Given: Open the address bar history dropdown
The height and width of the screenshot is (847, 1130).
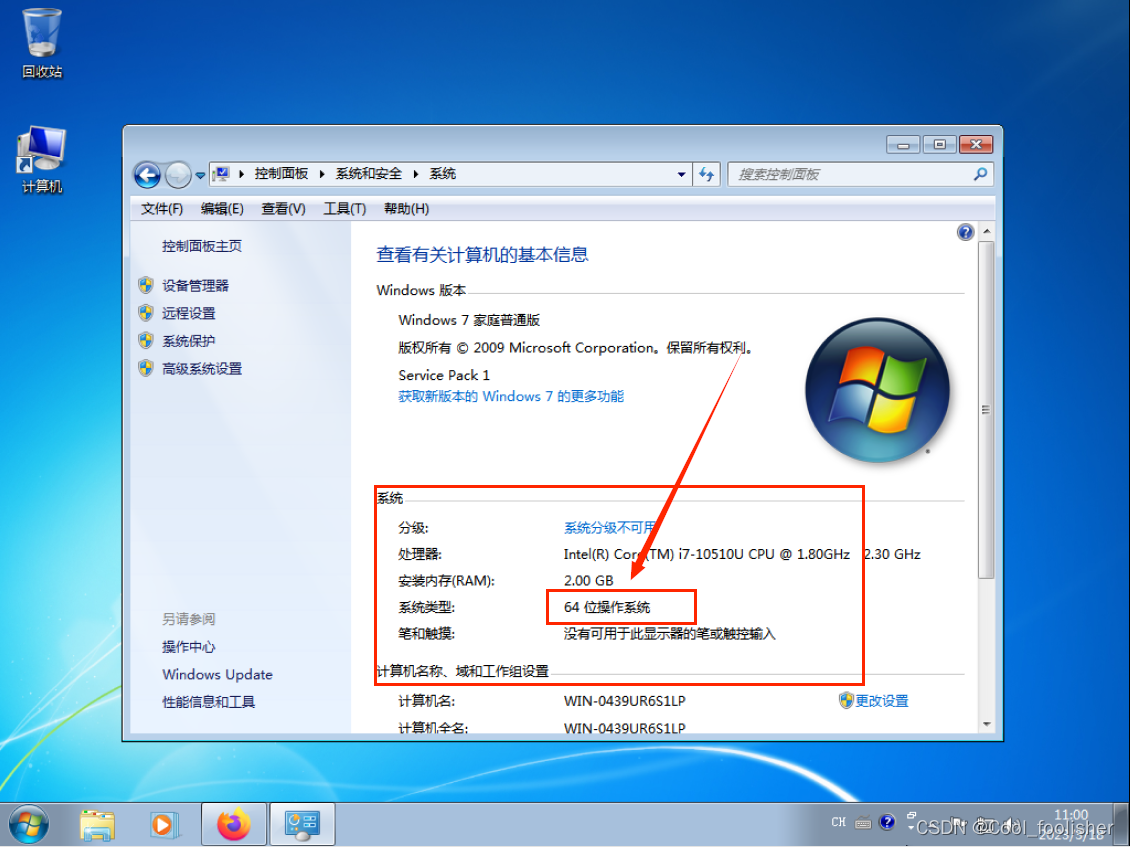Looking at the screenshot, I should click(681, 174).
